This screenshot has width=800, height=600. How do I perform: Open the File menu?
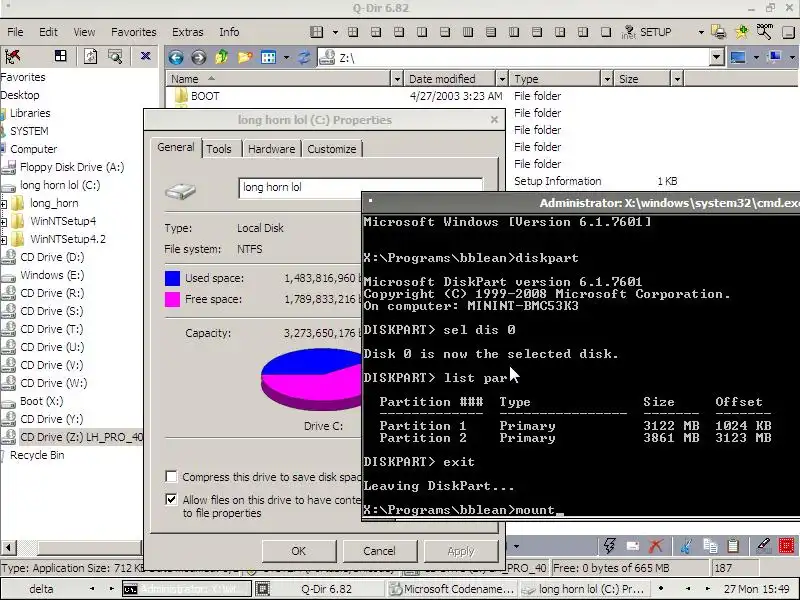point(15,32)
